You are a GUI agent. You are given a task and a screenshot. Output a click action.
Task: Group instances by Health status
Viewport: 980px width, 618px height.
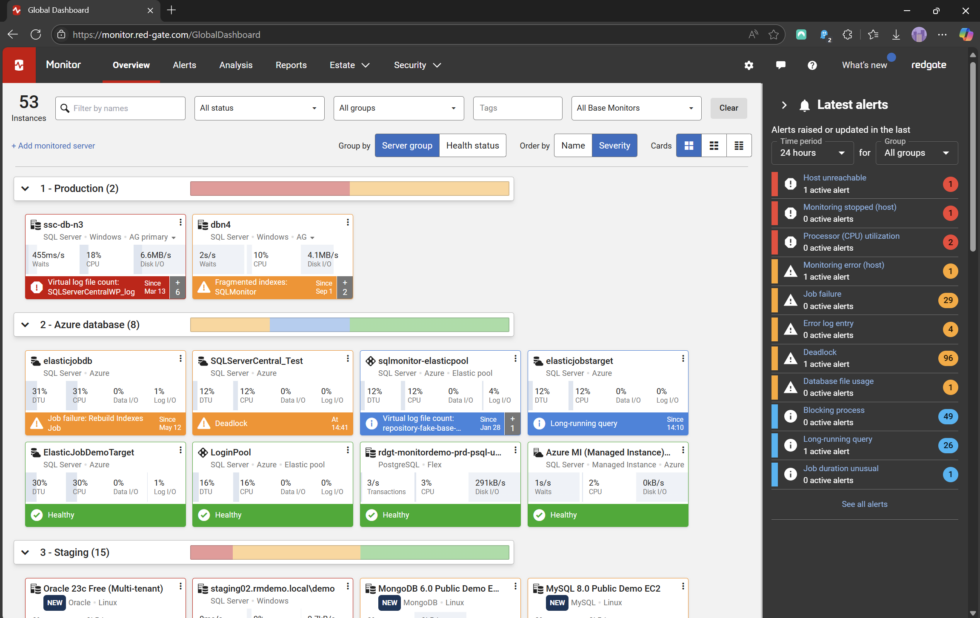pyautogui.click(x=472, y=145)
